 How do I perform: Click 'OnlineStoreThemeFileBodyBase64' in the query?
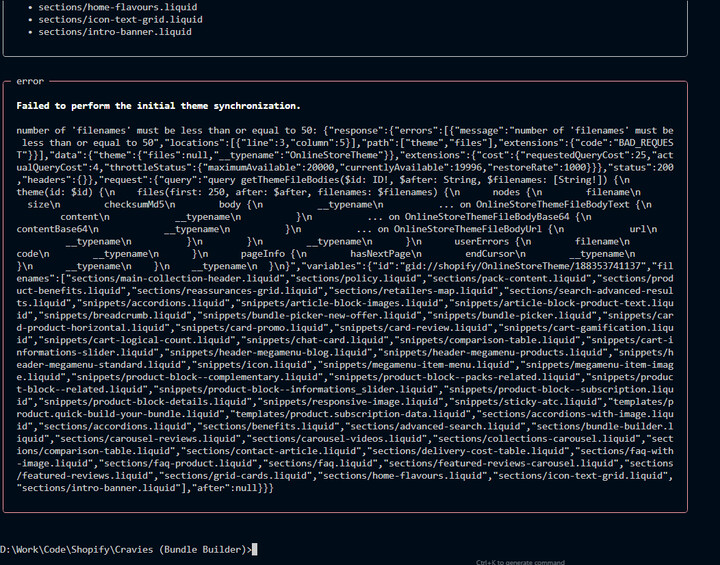point(487,217)
